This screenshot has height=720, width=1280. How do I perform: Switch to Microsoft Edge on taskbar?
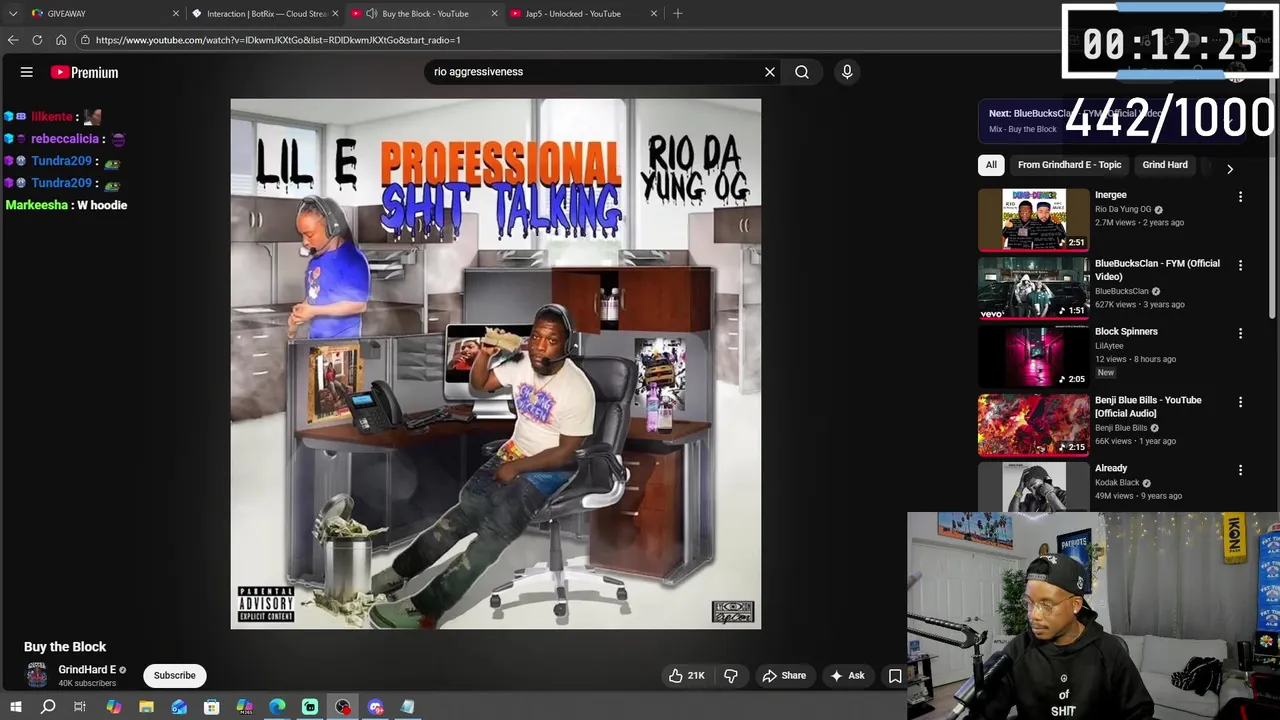tap(277, 707)
